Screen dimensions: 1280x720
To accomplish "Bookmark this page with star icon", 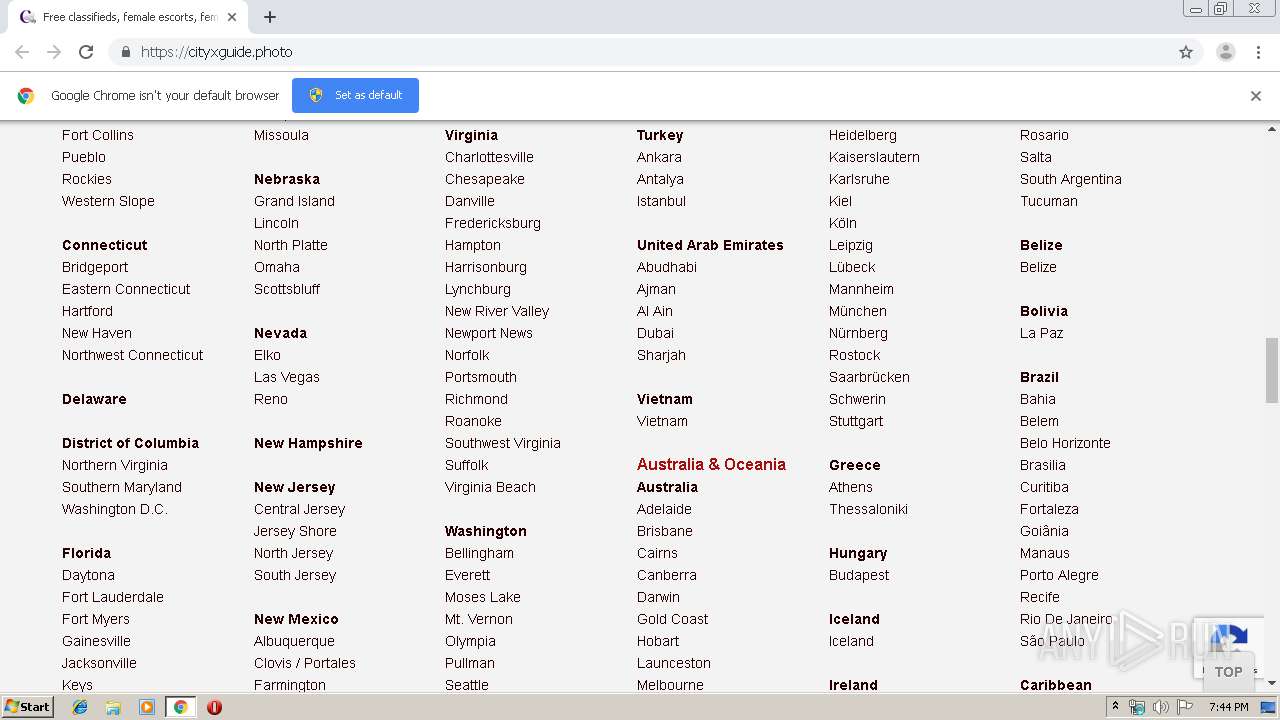I will click(1186, 52).
